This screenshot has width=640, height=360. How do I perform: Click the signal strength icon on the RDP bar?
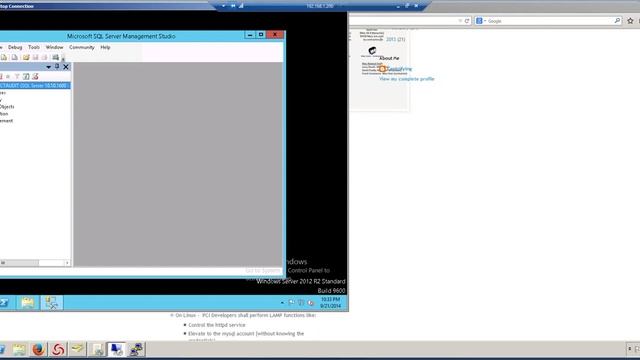pyautogui.click(x=241, y=6)
